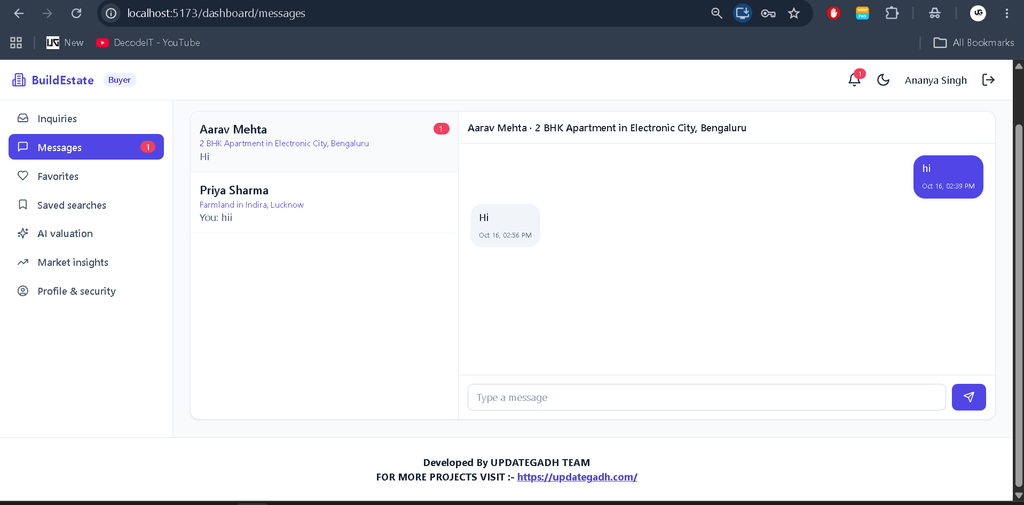
Task: Open the All Bookmarks folder
Action: click(974, 42)
